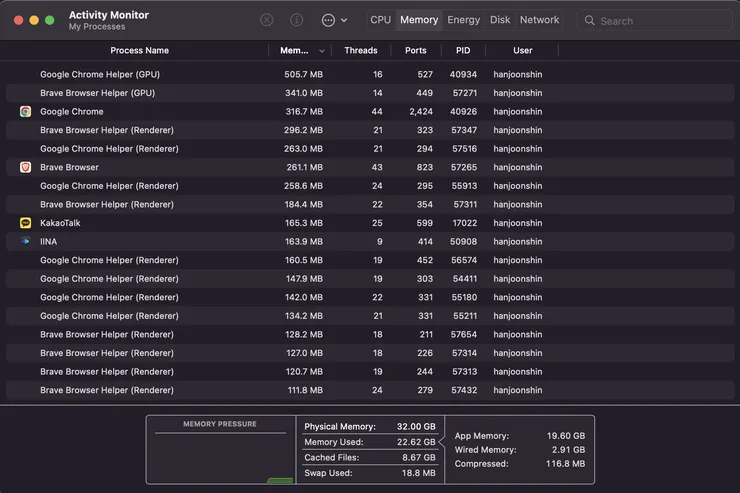Click the search magnifier icon
This screenshot has height=493, width=740.
point(589,20)
